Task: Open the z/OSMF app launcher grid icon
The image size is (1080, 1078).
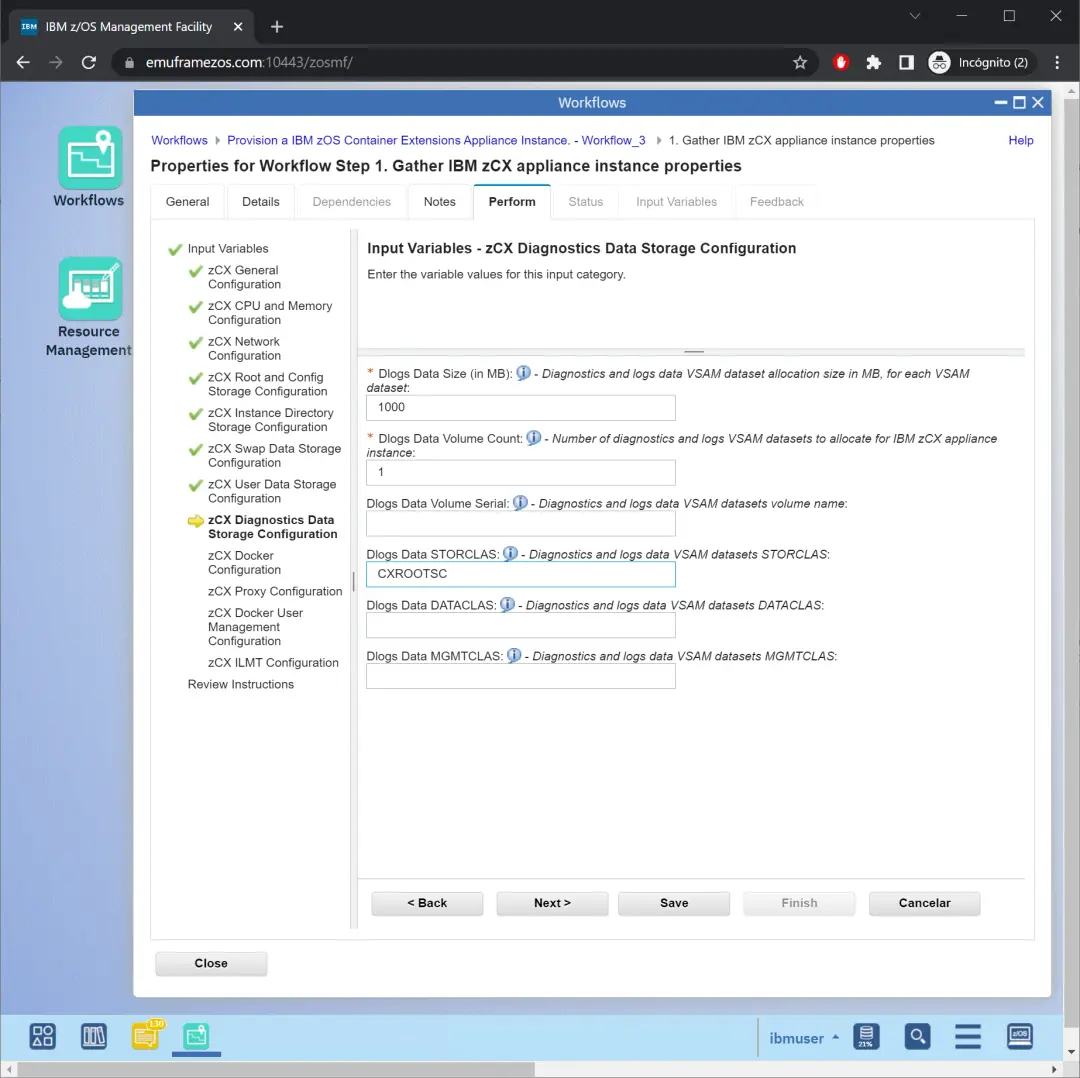Action: (43, 1036)
